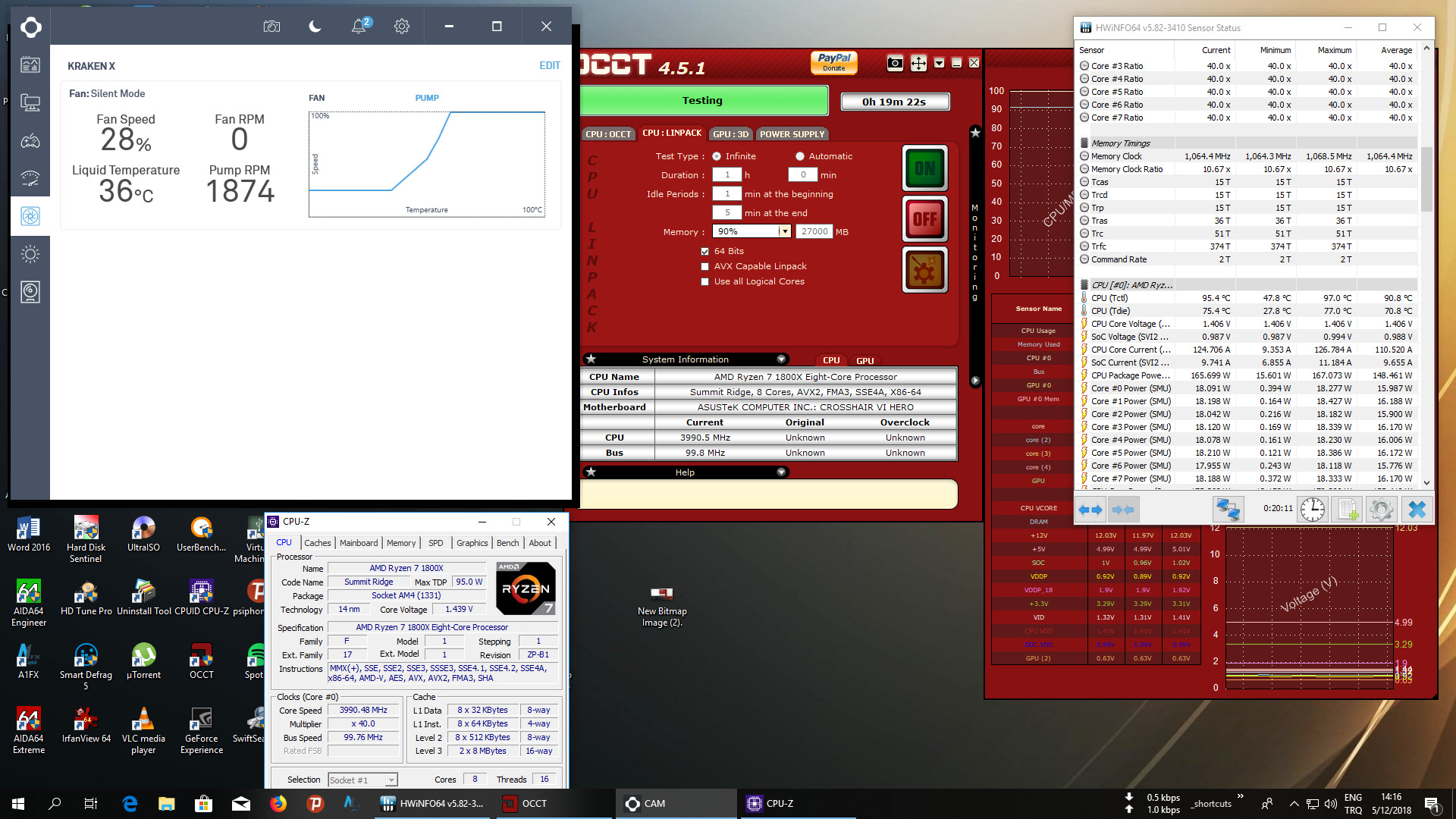Toggle the 64 Bits checkbox
The image size is (1456, 819).
(704, 252)
